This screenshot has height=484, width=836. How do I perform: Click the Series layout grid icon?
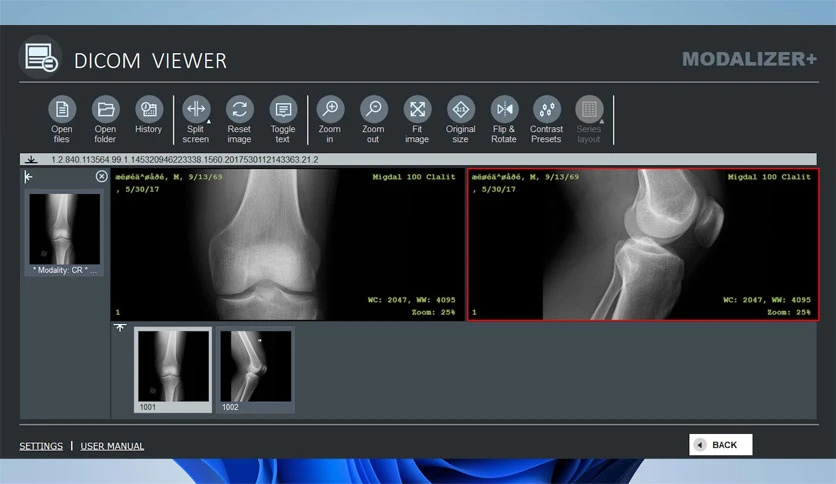point(589,109)
